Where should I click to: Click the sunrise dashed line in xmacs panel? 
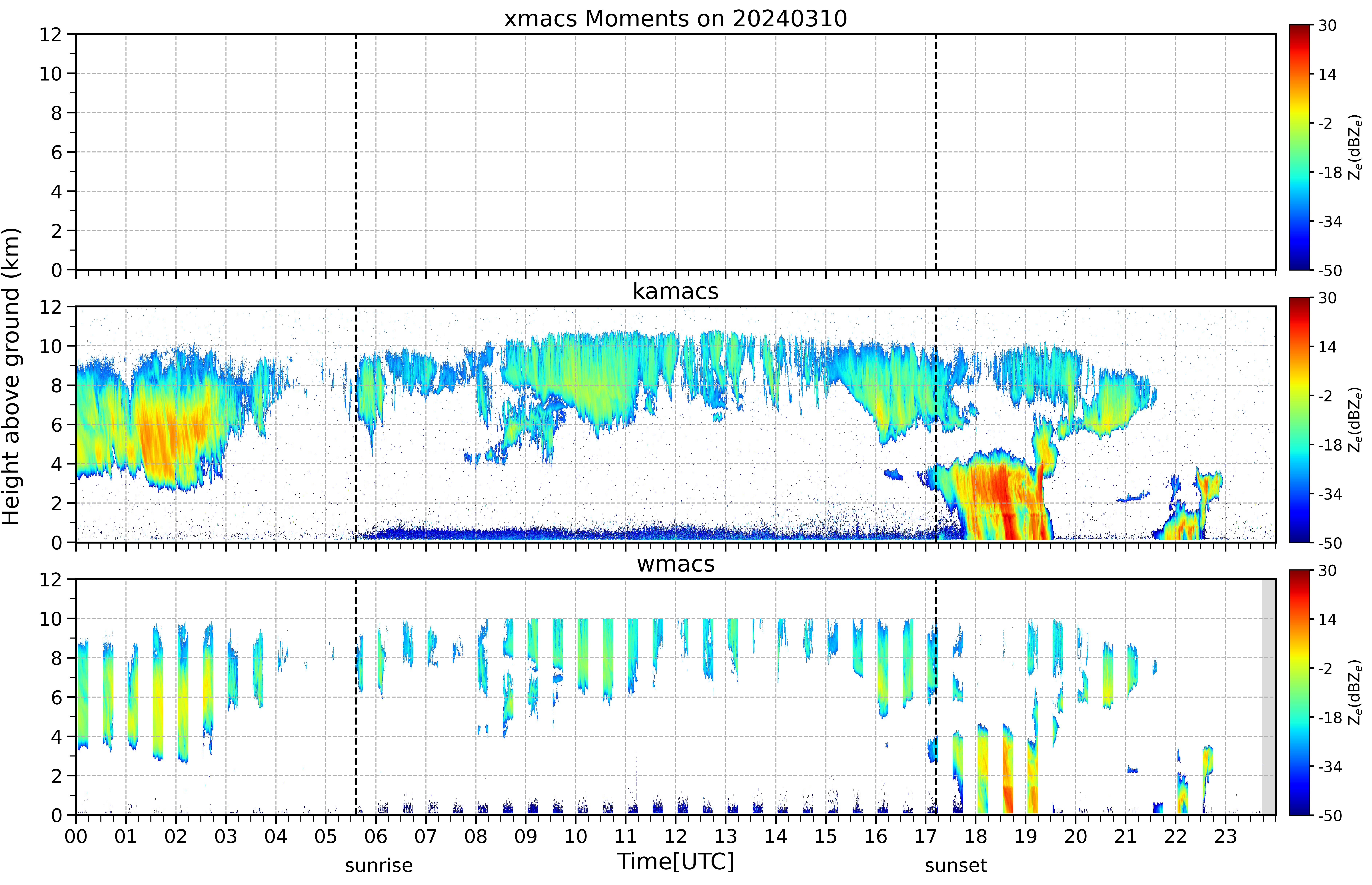pos(356,152)
